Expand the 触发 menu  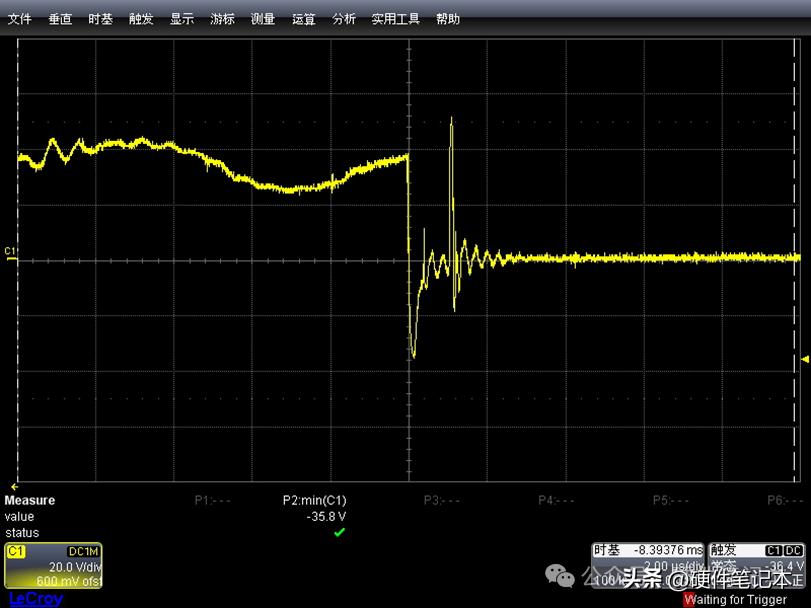141,19
